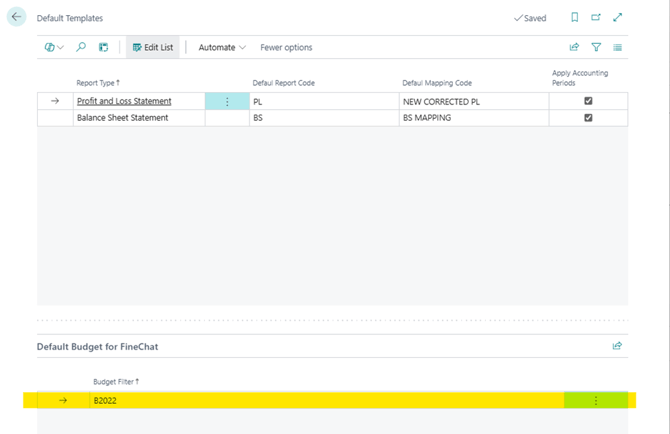Open the Profit and Loss Statement link
The width and height of the screenshot is (670, 434).
(x=124, y=101)
